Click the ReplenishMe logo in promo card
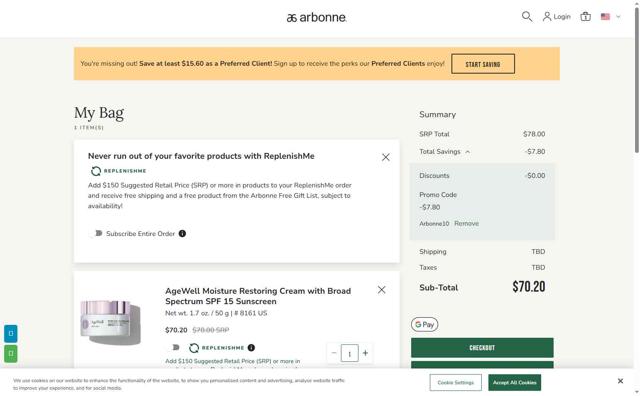The height and width of the screenshot is (396, 640). (x=118, y=171)
